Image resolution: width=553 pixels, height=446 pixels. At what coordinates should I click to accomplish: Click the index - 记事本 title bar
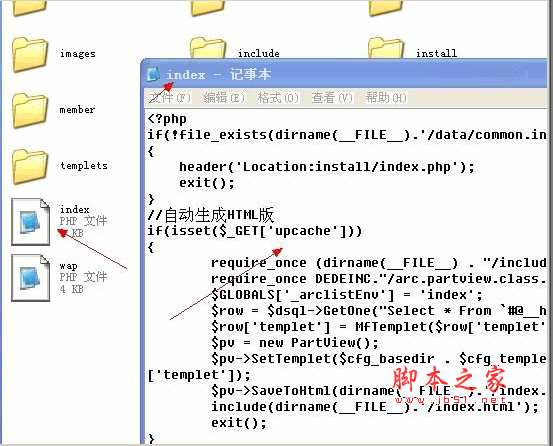pyautogui.click(x=346, y=74)
